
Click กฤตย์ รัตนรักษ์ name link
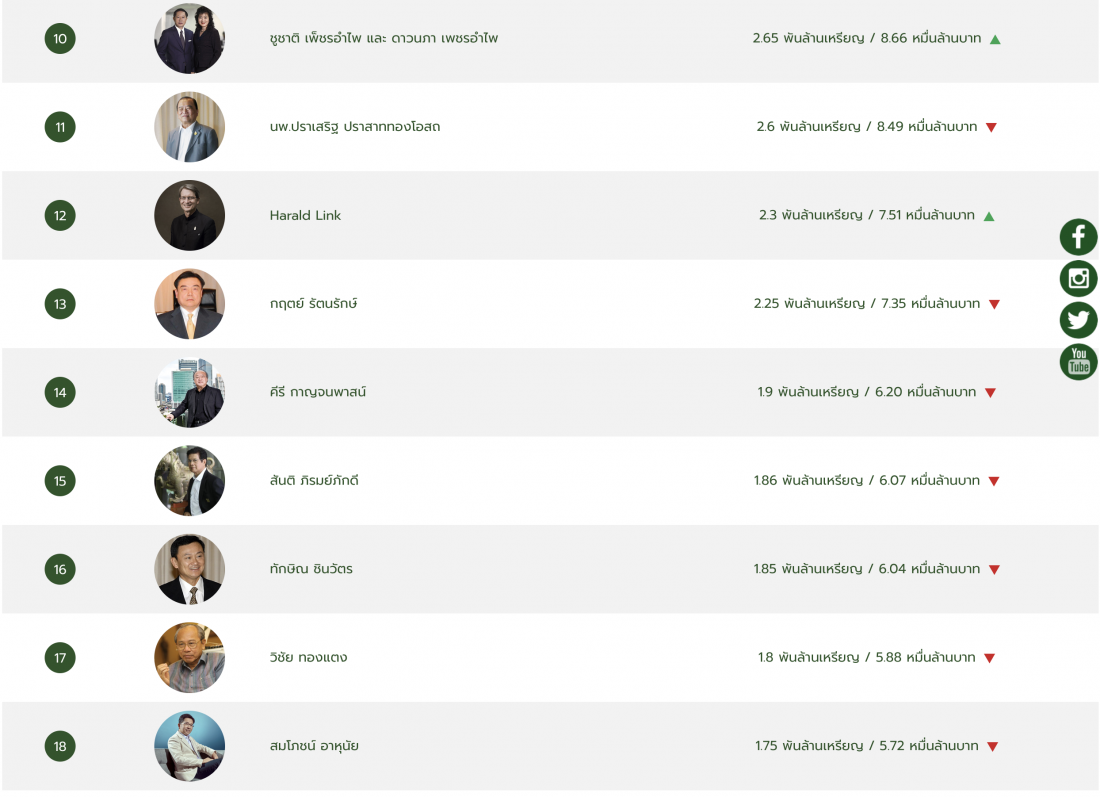313,303
